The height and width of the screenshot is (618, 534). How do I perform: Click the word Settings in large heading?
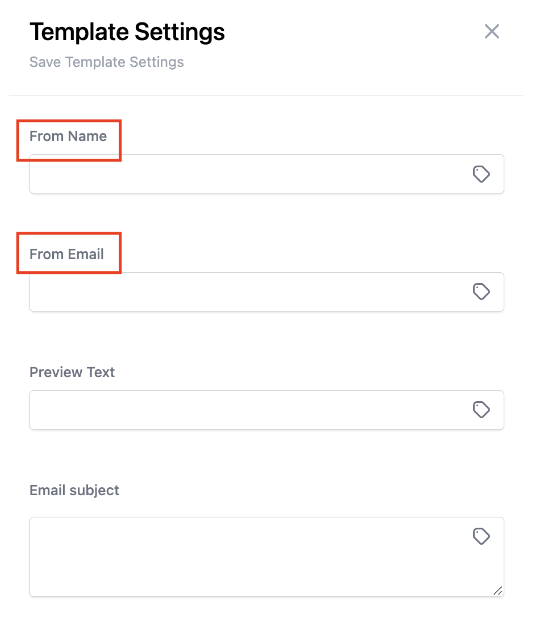point(180,32)
